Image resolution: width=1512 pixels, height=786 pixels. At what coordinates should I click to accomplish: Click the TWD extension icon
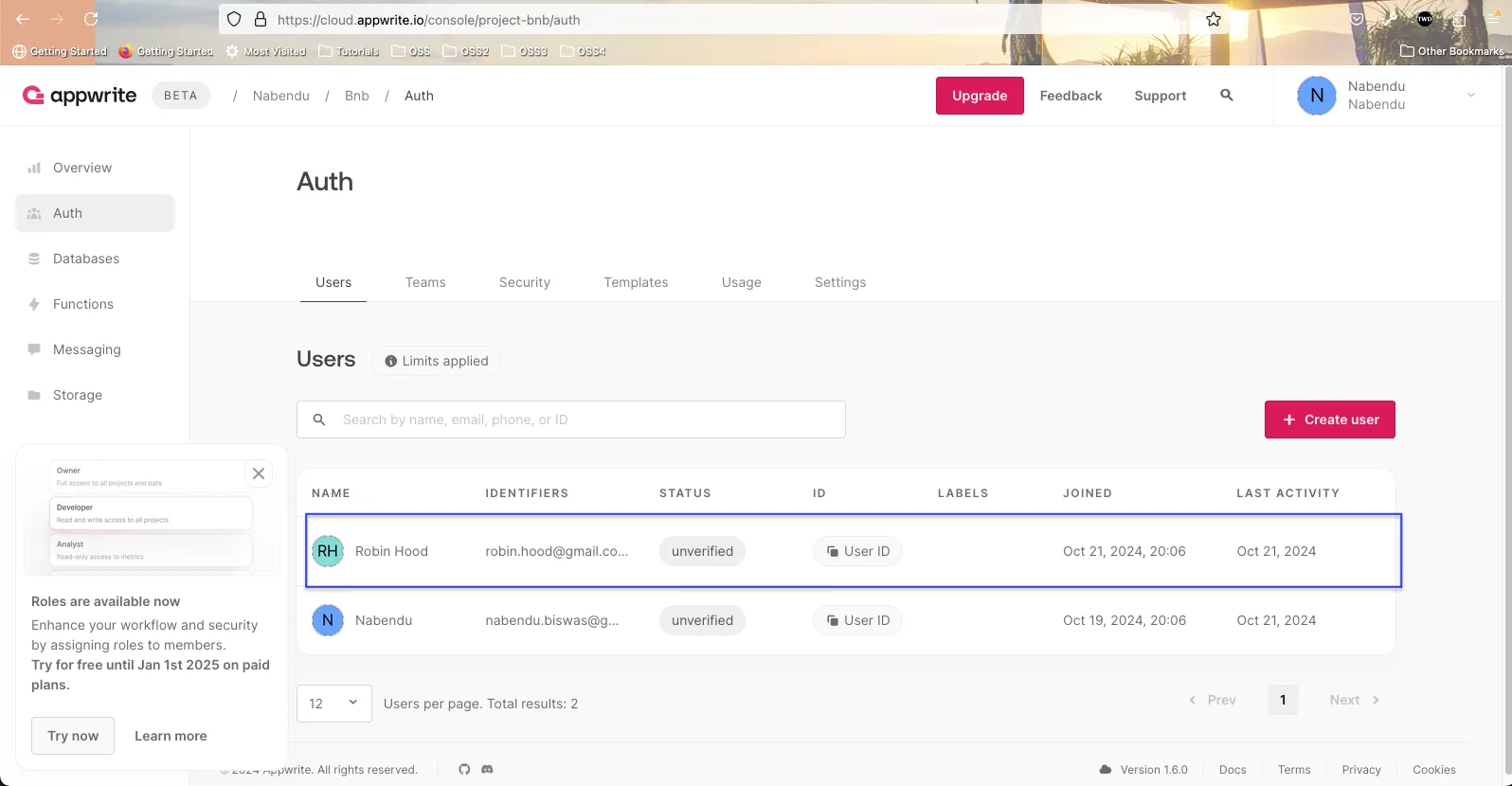click(1425, 19)
